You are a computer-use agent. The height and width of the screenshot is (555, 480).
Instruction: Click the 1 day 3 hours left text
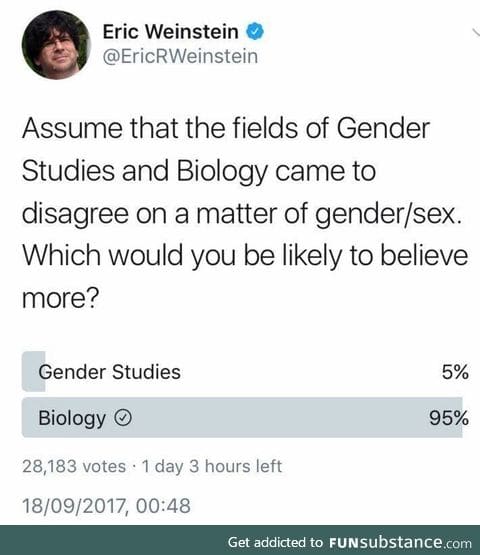[x=212, y=466]
